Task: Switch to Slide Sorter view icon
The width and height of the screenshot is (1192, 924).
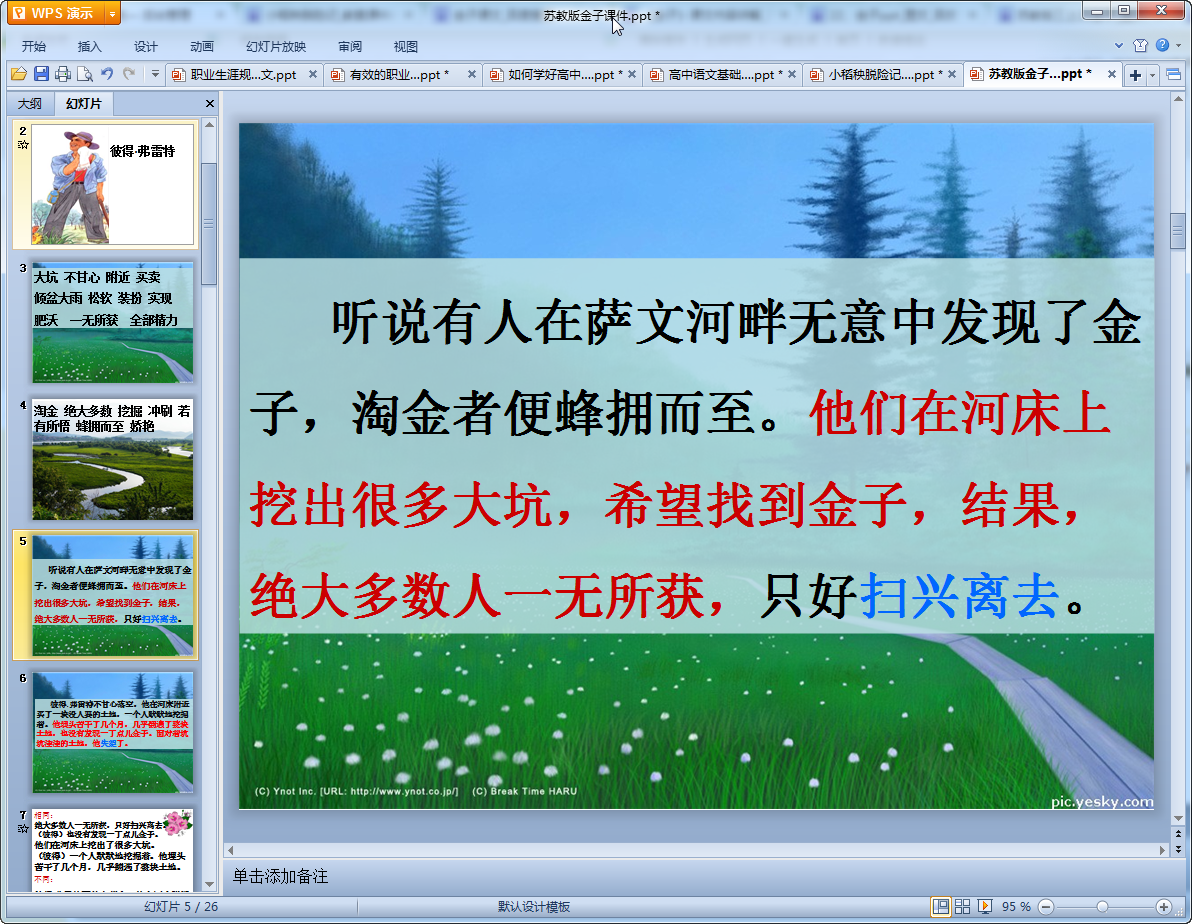Action: (x=962, y=907)
